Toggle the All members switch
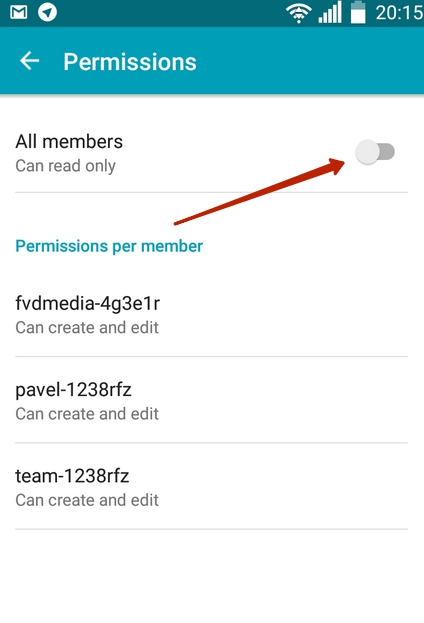Viewport: 424px width, 623px height. click(374, 152)
